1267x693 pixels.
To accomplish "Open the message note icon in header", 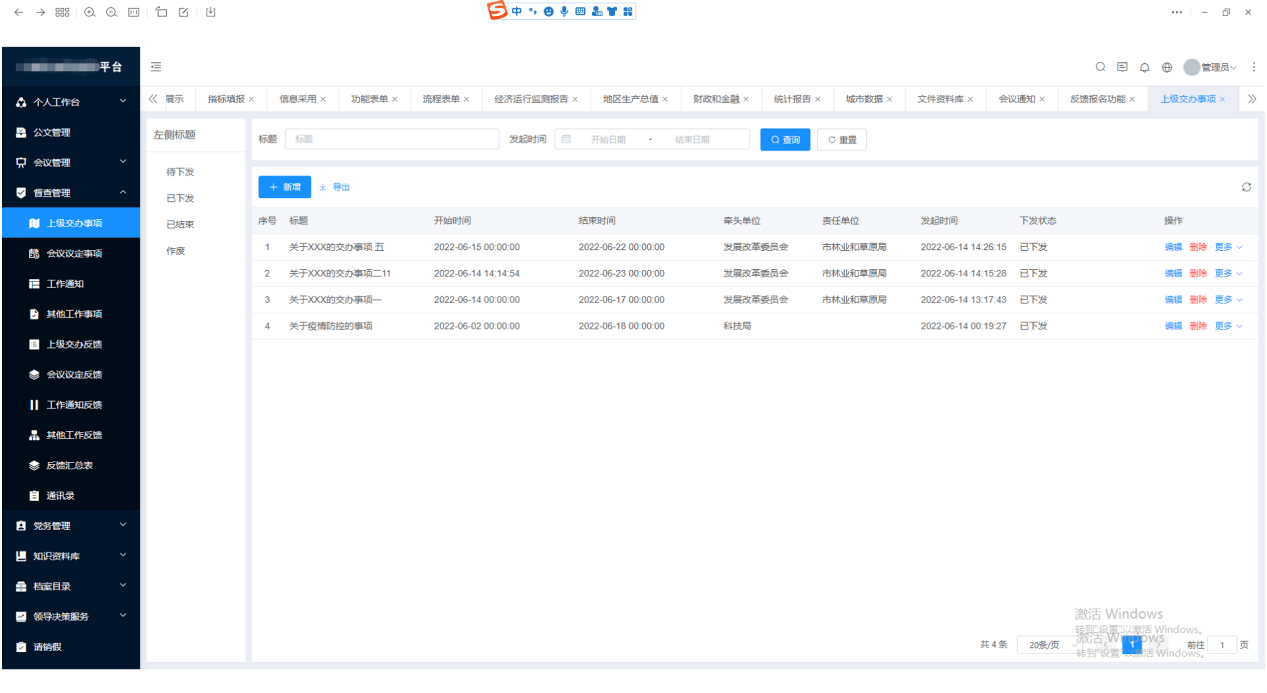I will click(1122, 67).
